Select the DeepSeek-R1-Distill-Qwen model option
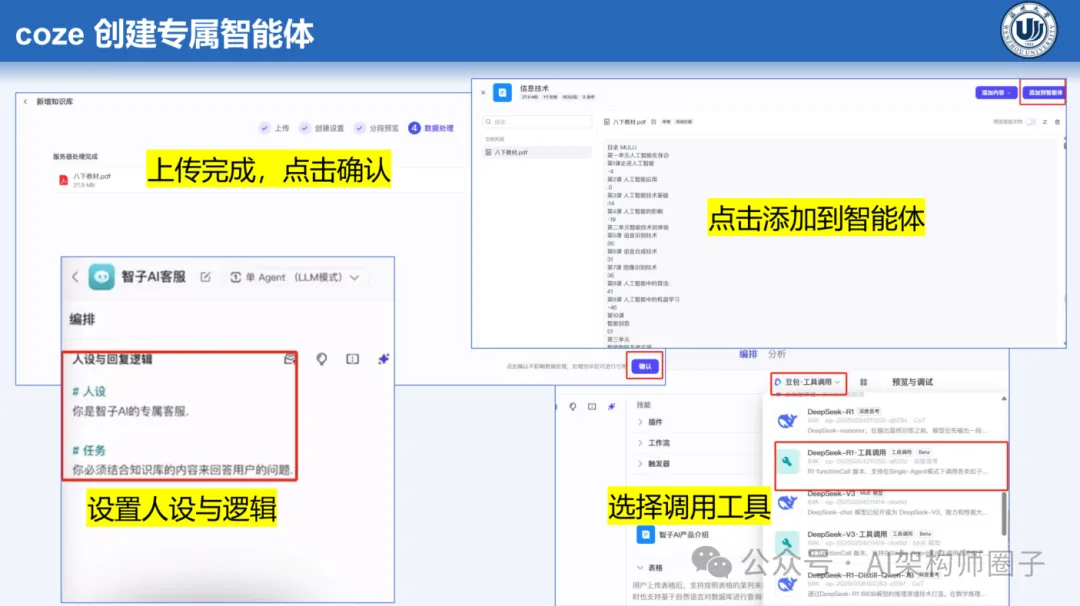 [889, 584]
